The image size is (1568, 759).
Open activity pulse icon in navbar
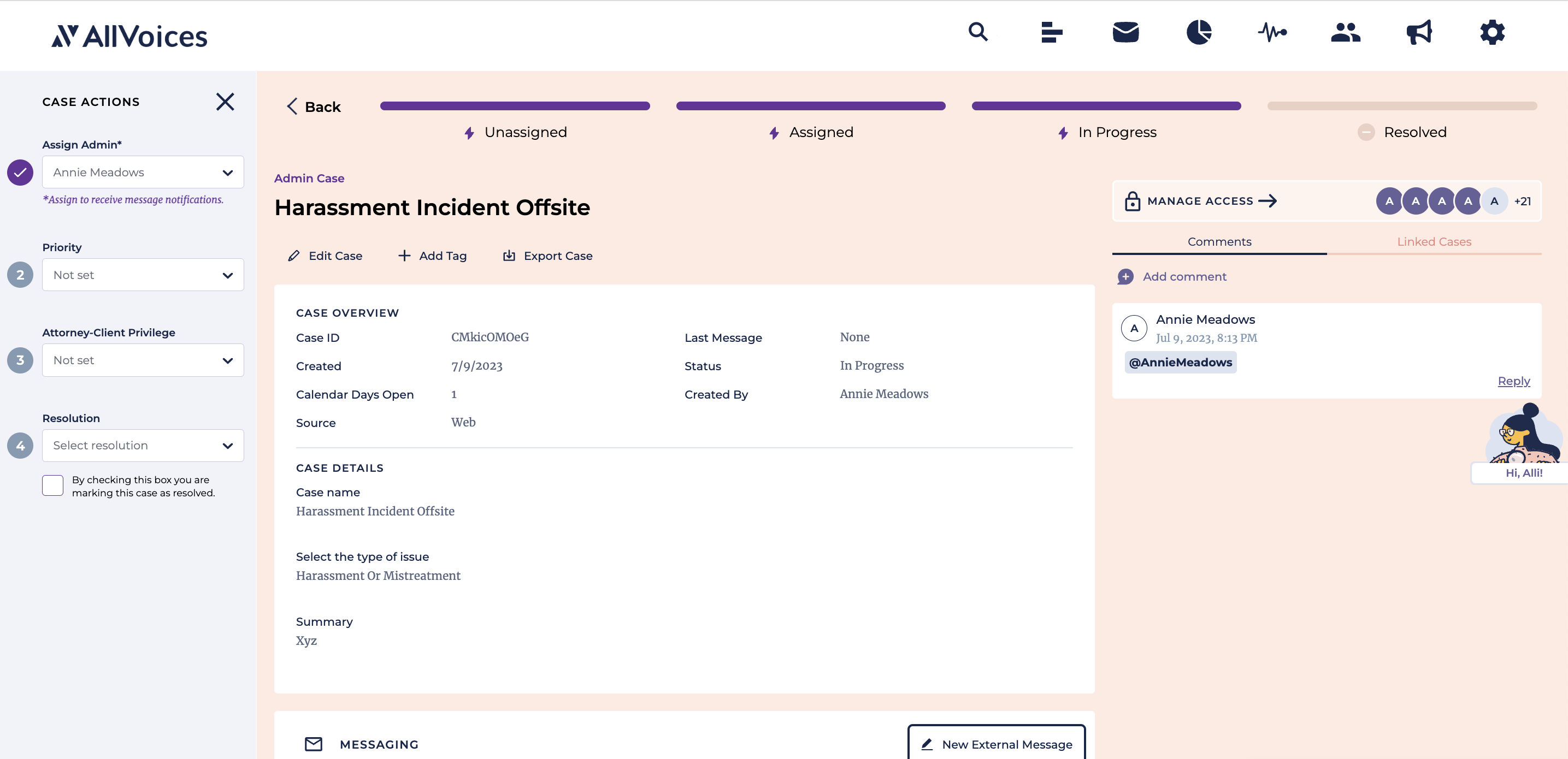tap(1272, 33)
